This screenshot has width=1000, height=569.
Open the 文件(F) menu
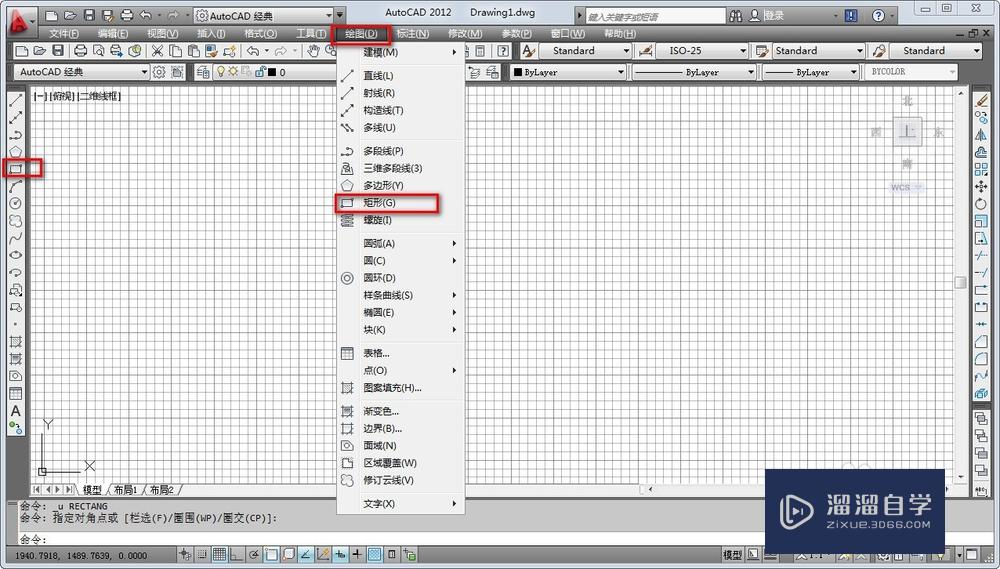pyautogui.click(x=64, y=33)
